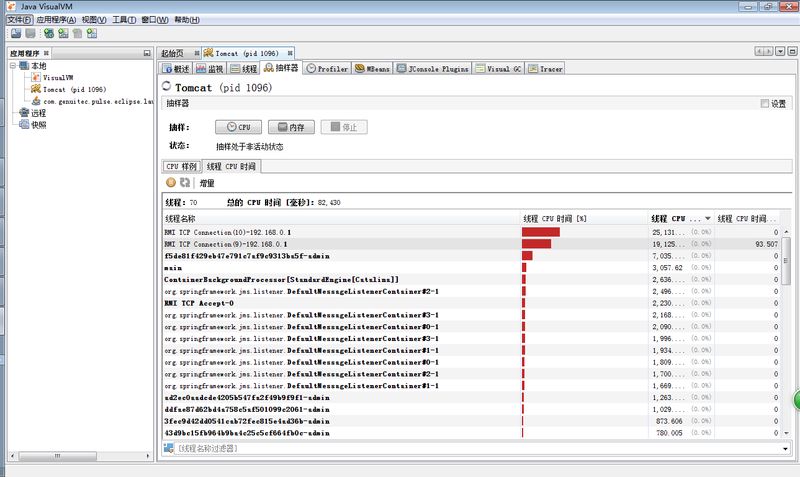800x477 pixels.
Task: Click the red CPU bar of RMI TCP Connection(9)
Action: point(536,244)
